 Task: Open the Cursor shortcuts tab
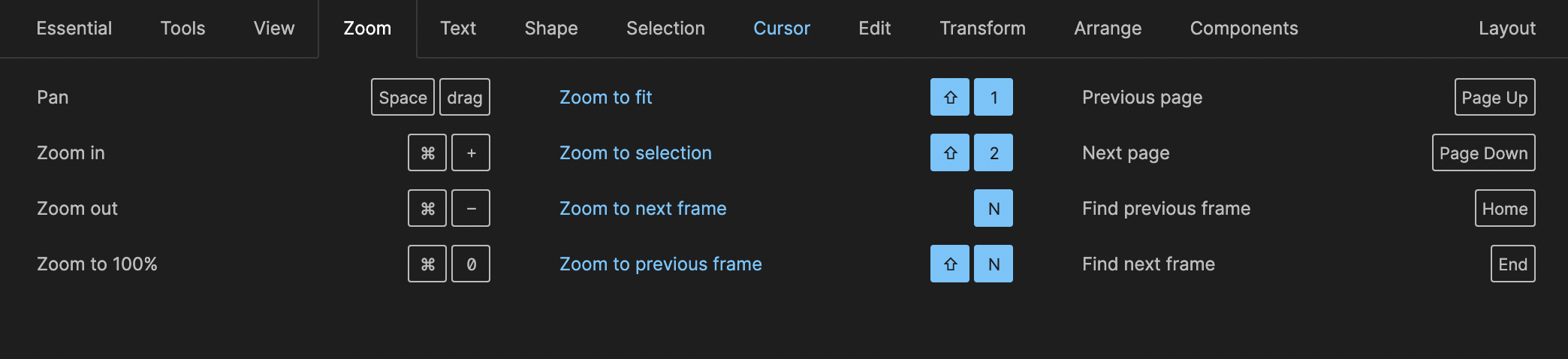782,29
